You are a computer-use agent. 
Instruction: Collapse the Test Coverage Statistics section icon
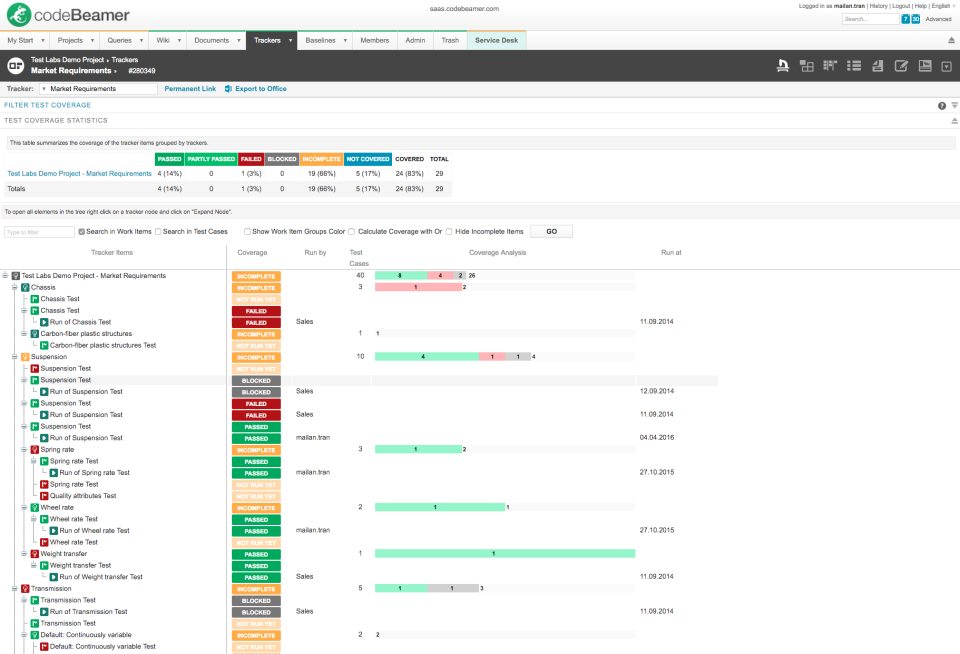tap(954, 121)
